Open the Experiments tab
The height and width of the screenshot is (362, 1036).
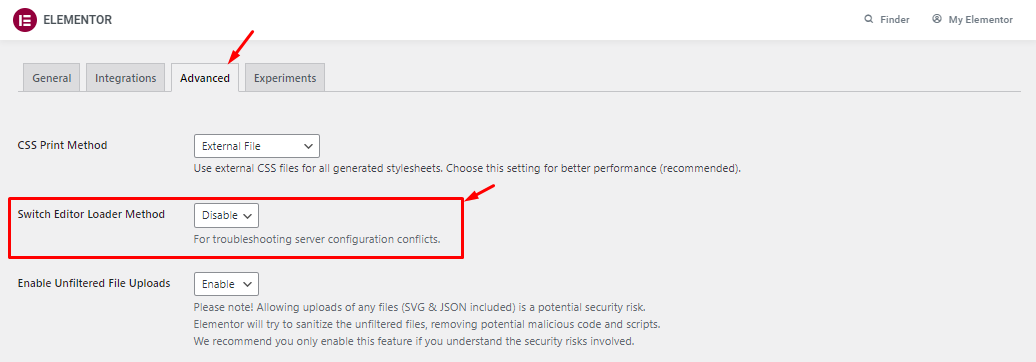285,77
